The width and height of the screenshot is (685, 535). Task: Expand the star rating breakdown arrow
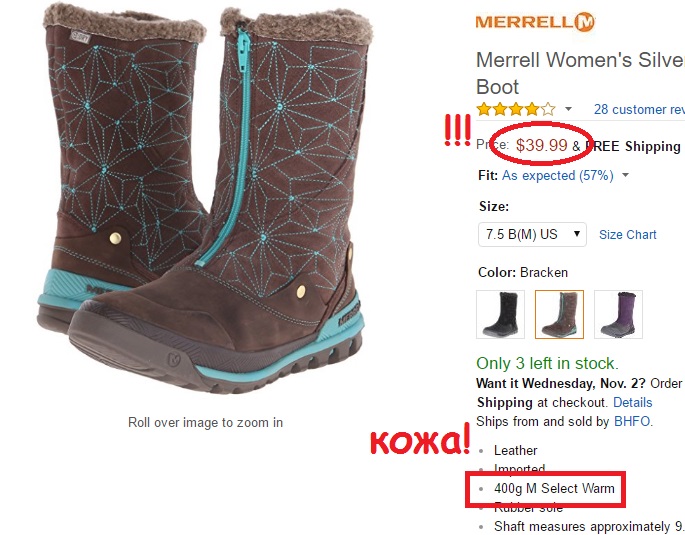568,109
